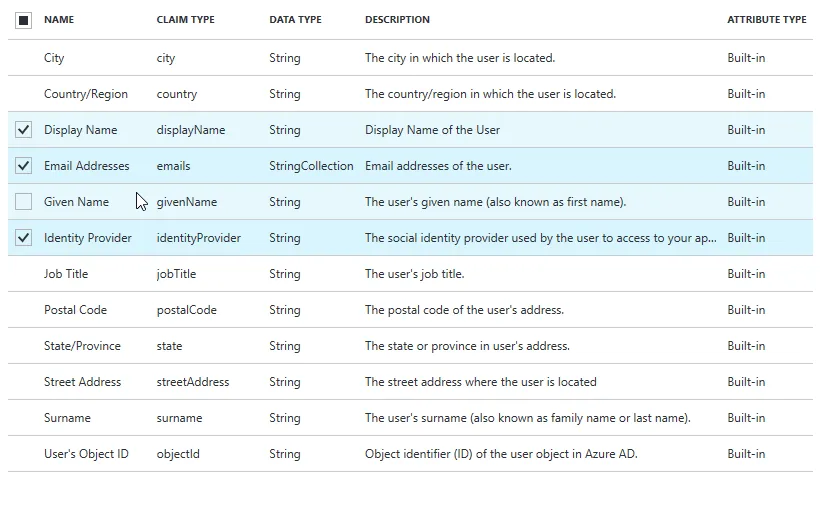827x526 pixels.
Task: Select the User's Object ID row
Action: (86, 454)
